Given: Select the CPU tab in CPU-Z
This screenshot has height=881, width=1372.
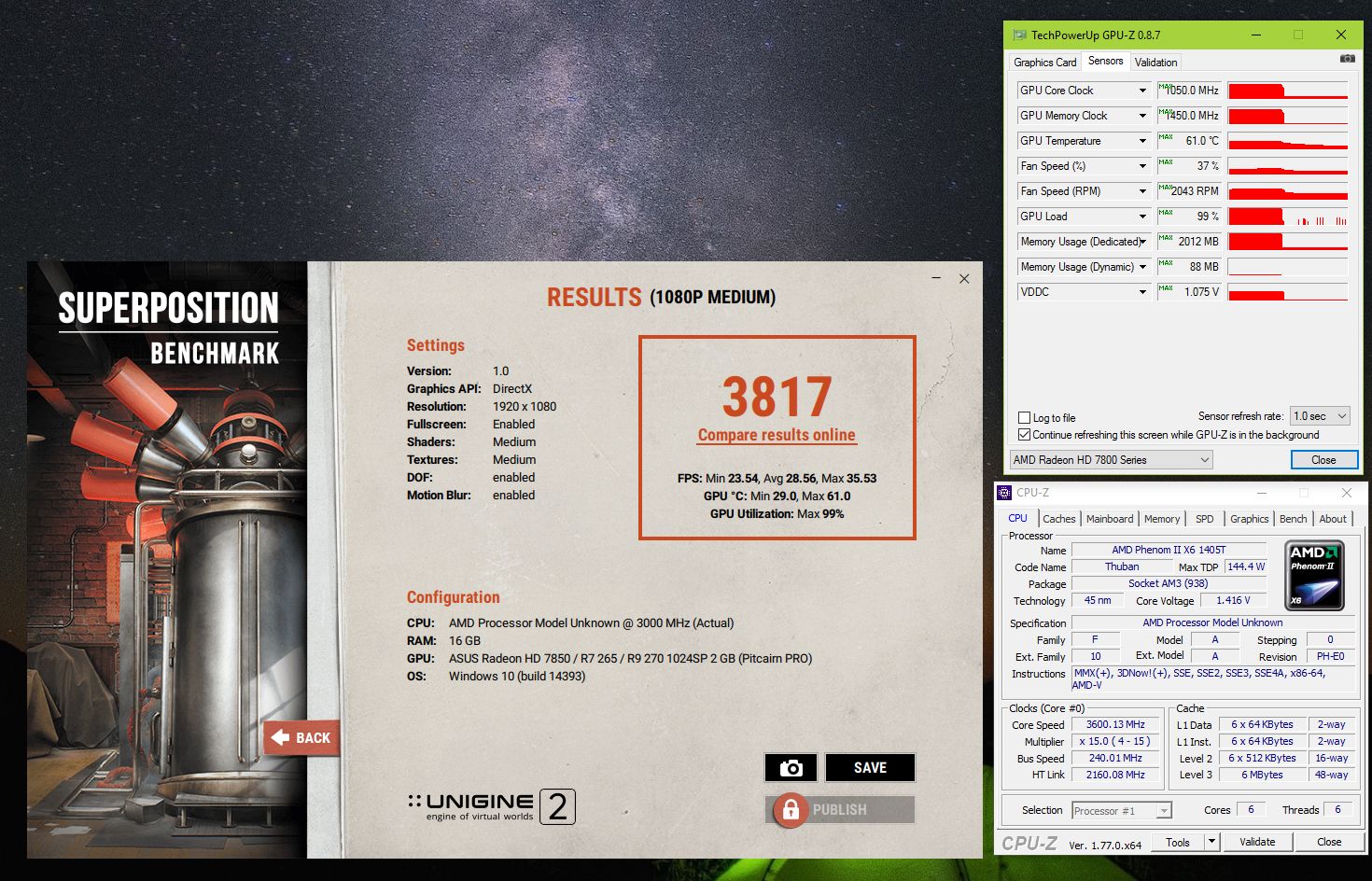Looking at the screenshot, I should [x=1018, y=518].
